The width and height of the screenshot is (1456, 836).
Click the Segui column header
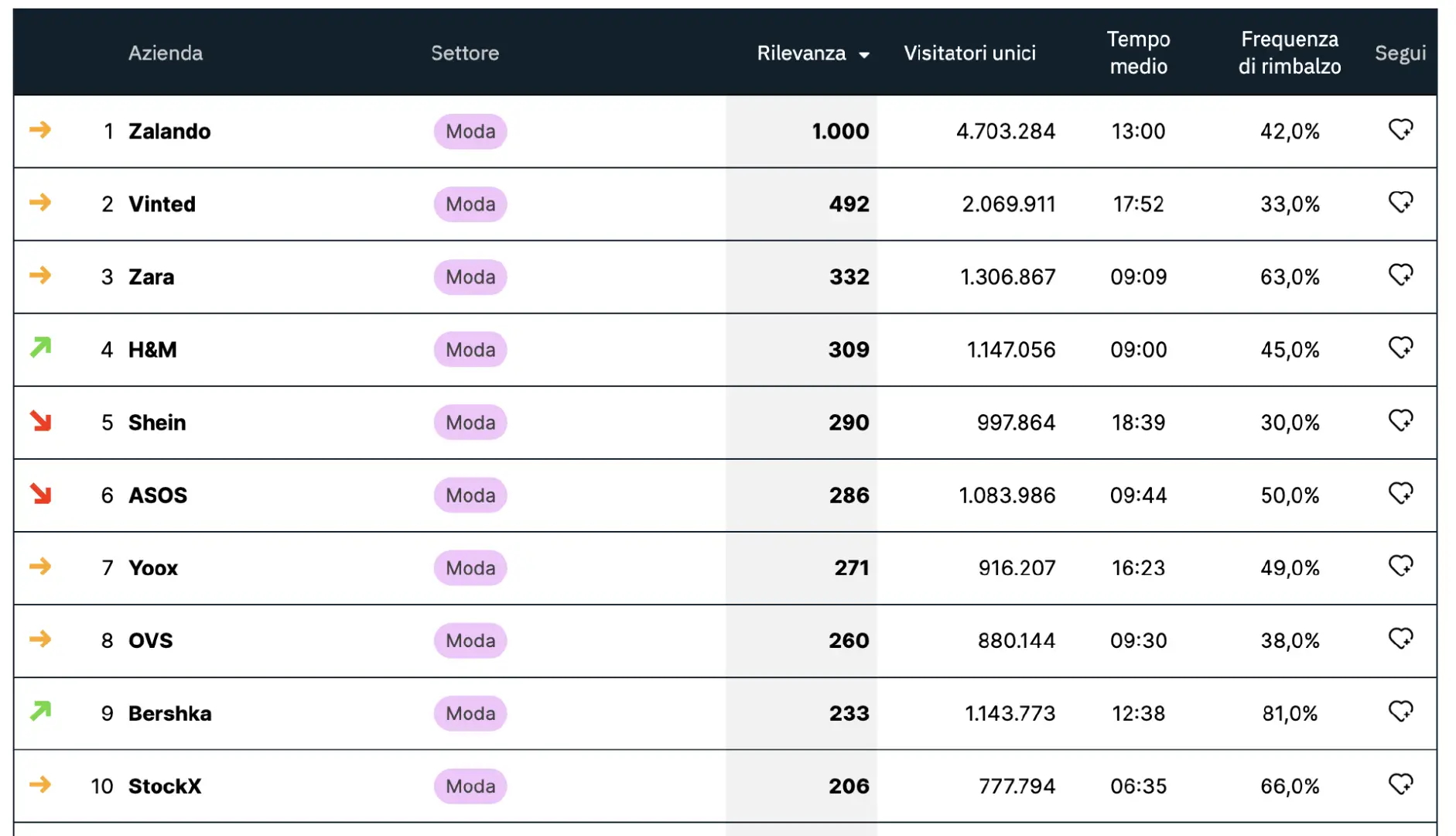pyautogui.click(x=1400, y=53)
